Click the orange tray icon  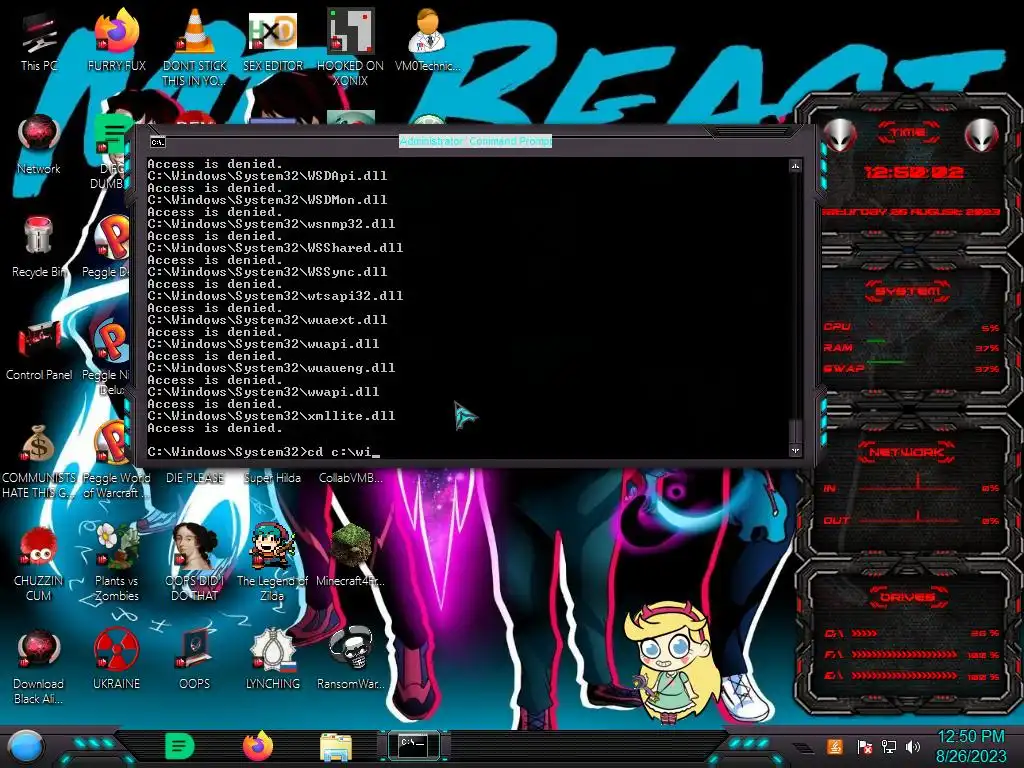click(834, 746)
